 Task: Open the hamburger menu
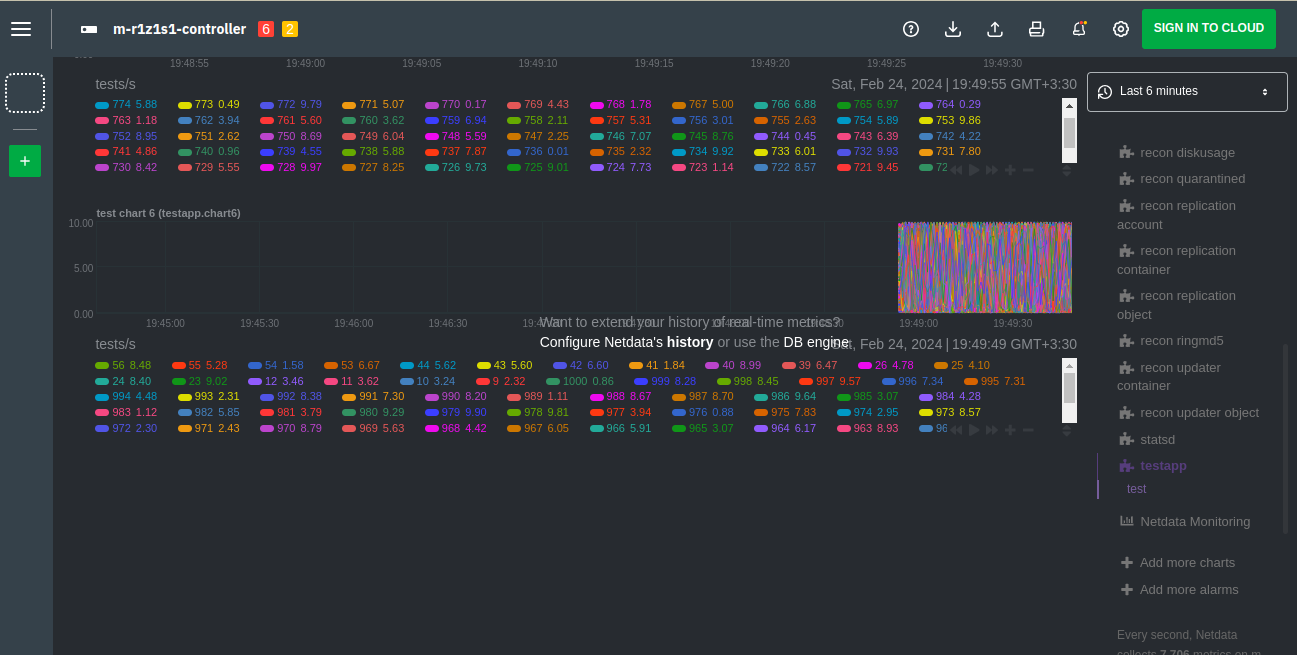[21, 29]
